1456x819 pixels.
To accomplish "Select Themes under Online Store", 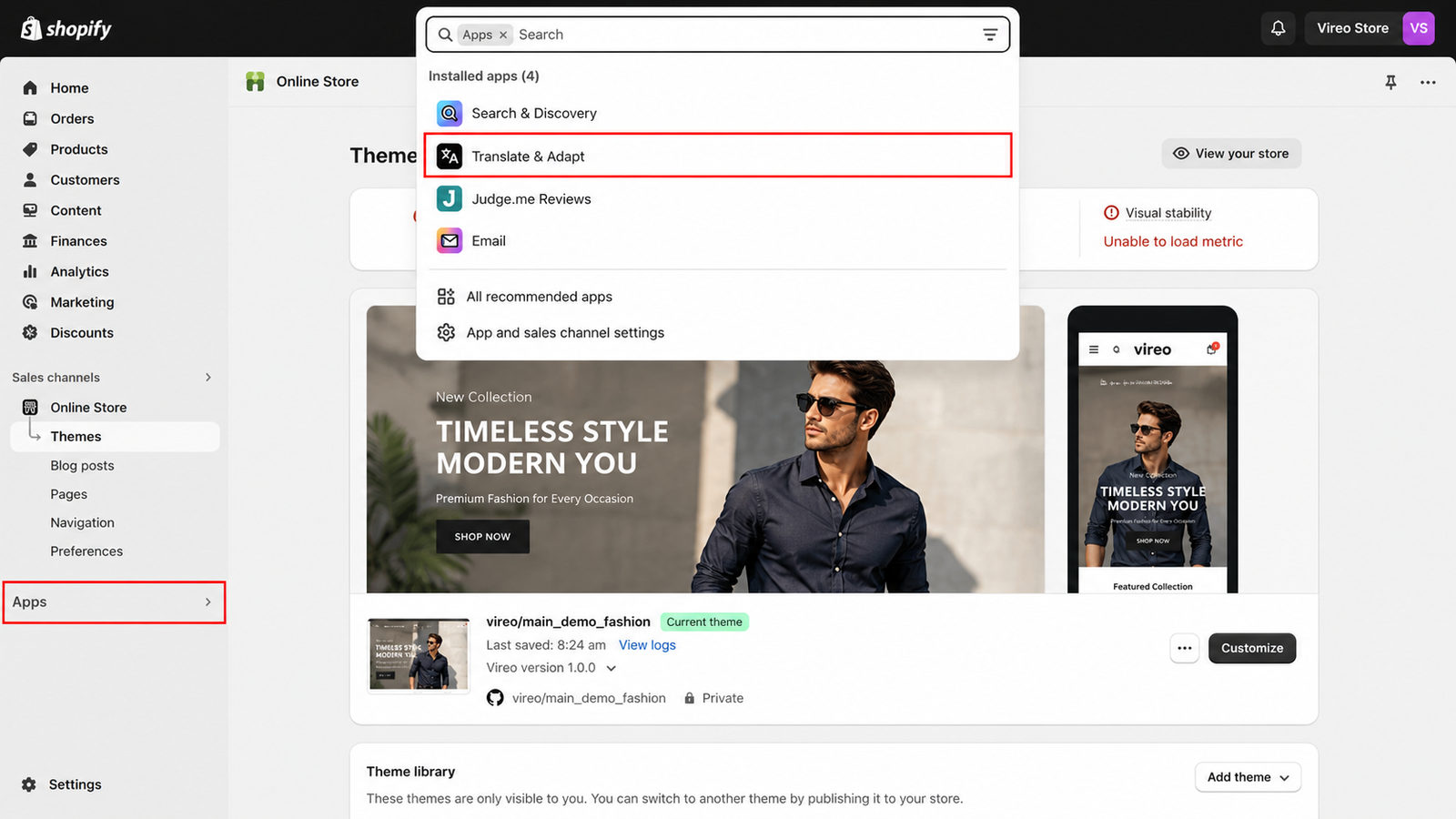I will point(115,437).
